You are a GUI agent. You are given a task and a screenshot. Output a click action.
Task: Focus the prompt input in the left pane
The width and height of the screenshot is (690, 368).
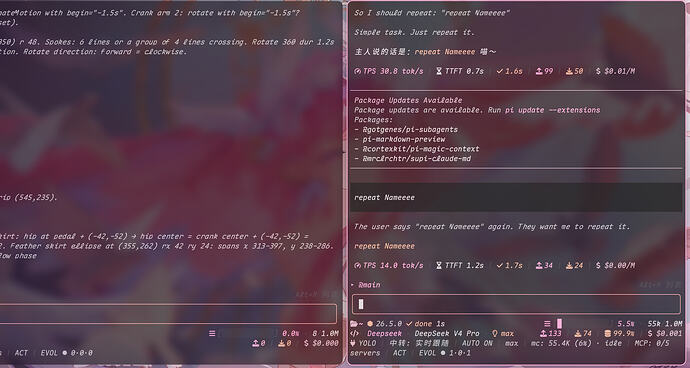[168, 313]
